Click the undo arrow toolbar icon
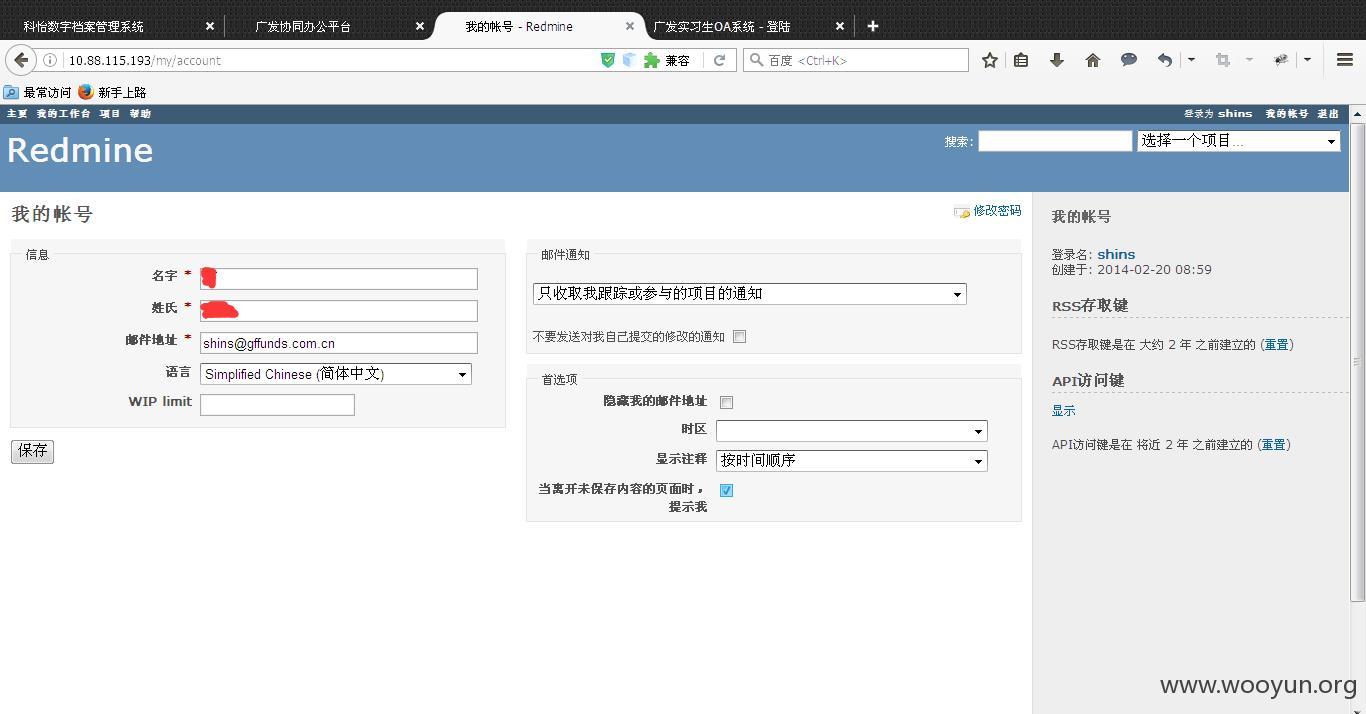1366x714 pixels. coord(1165,60)
